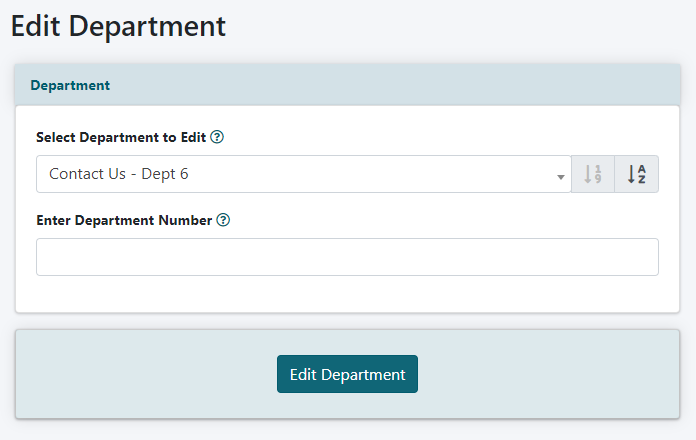
Task: Open the Contact Us - Dept 6 combo box
Action: click(x=300, y=174)
